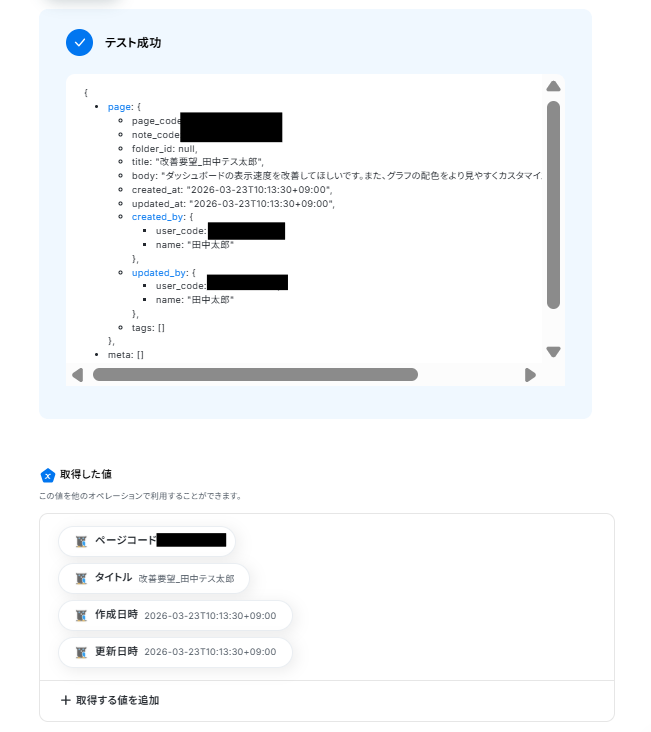The height and width of the screenshot is (732, 651).
Task: Click the icon beside 更新日時
Action: 81,652
